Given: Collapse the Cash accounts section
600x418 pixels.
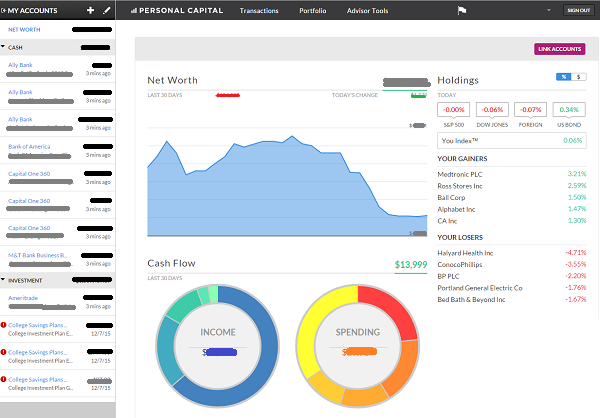Looking at the screenshot, I should (3, 47).
